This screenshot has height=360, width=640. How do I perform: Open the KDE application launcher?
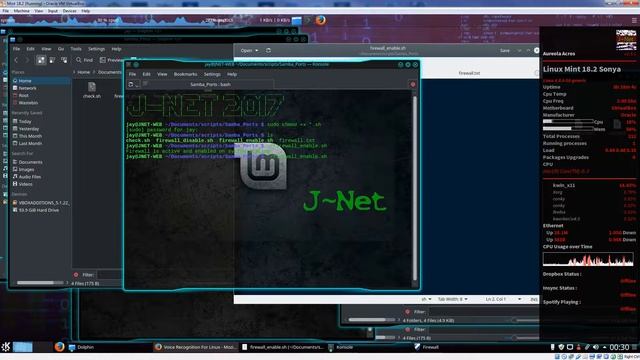pos(6,347)
